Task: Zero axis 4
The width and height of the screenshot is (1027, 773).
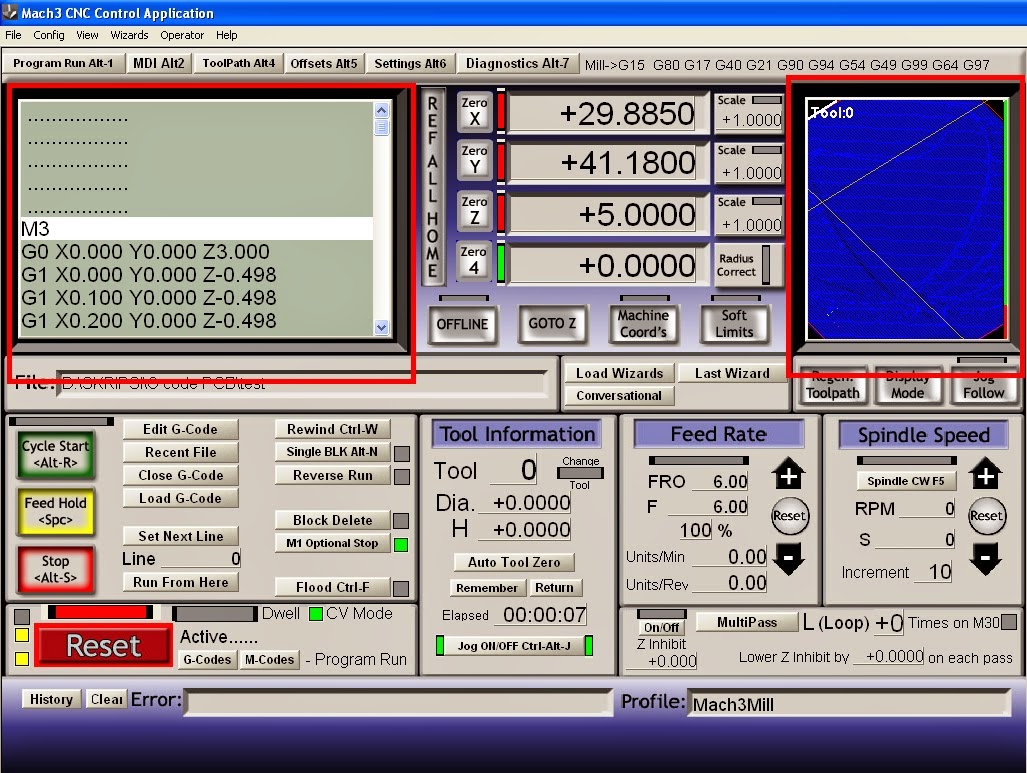Action: [x=474, y=260]
